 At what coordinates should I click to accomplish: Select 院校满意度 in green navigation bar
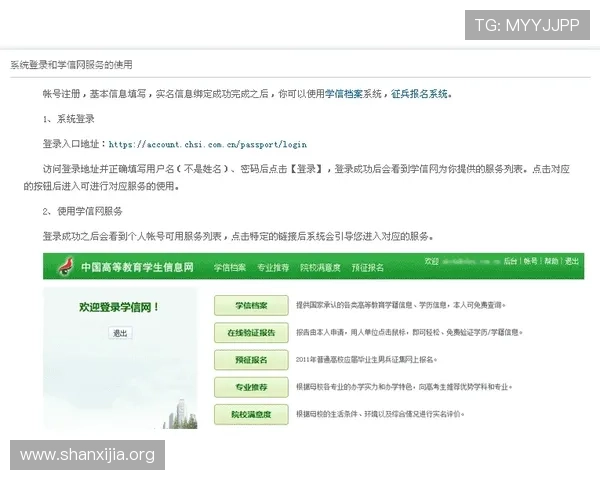point(320,267)
